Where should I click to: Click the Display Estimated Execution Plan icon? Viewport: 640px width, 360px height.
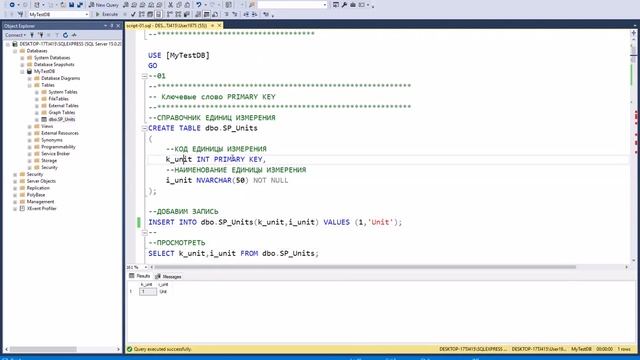click(142, 14)
